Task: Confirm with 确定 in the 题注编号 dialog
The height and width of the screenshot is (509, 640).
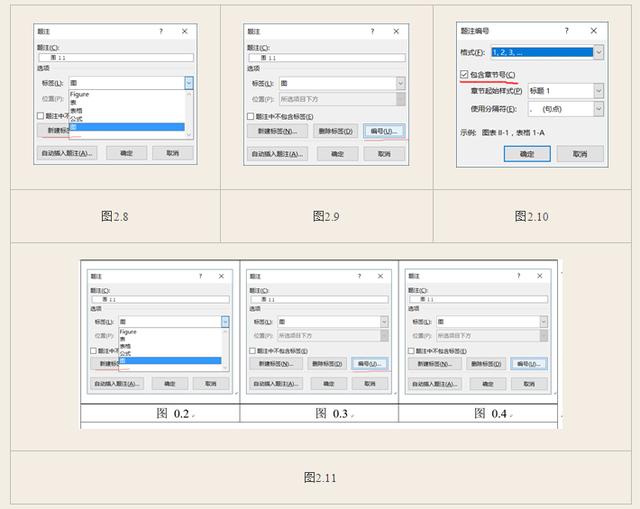Action: pyautogui.click(x=527, y=154)
